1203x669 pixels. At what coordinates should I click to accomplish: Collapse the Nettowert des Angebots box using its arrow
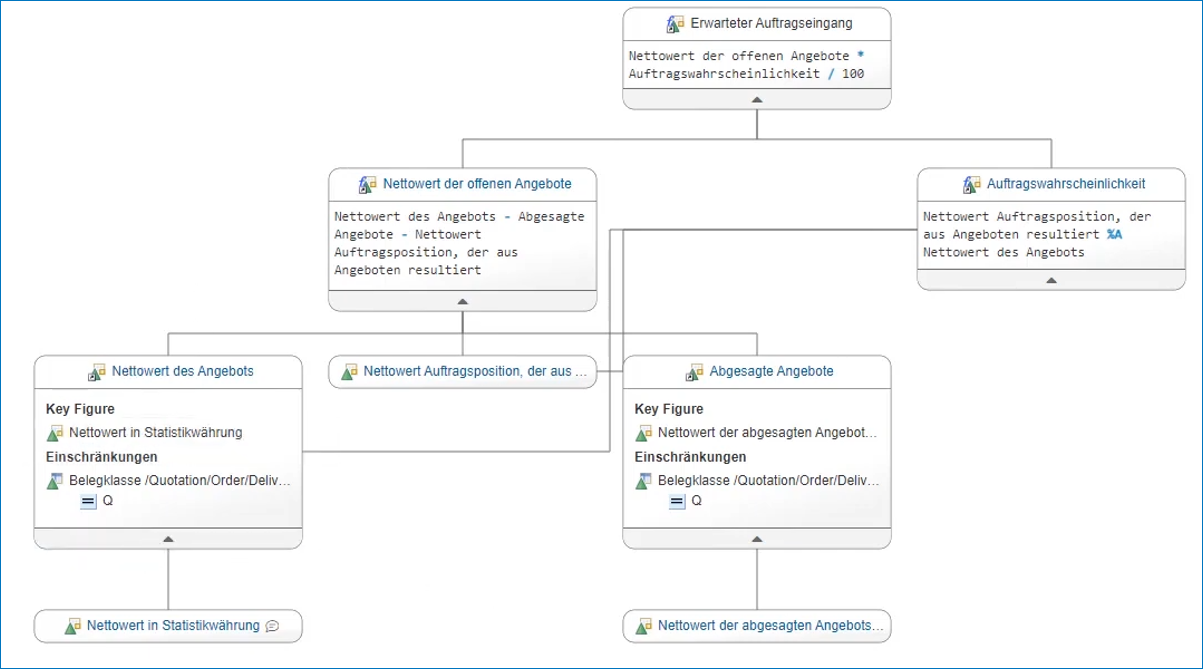pyautogui.click(x=168, y=540)
